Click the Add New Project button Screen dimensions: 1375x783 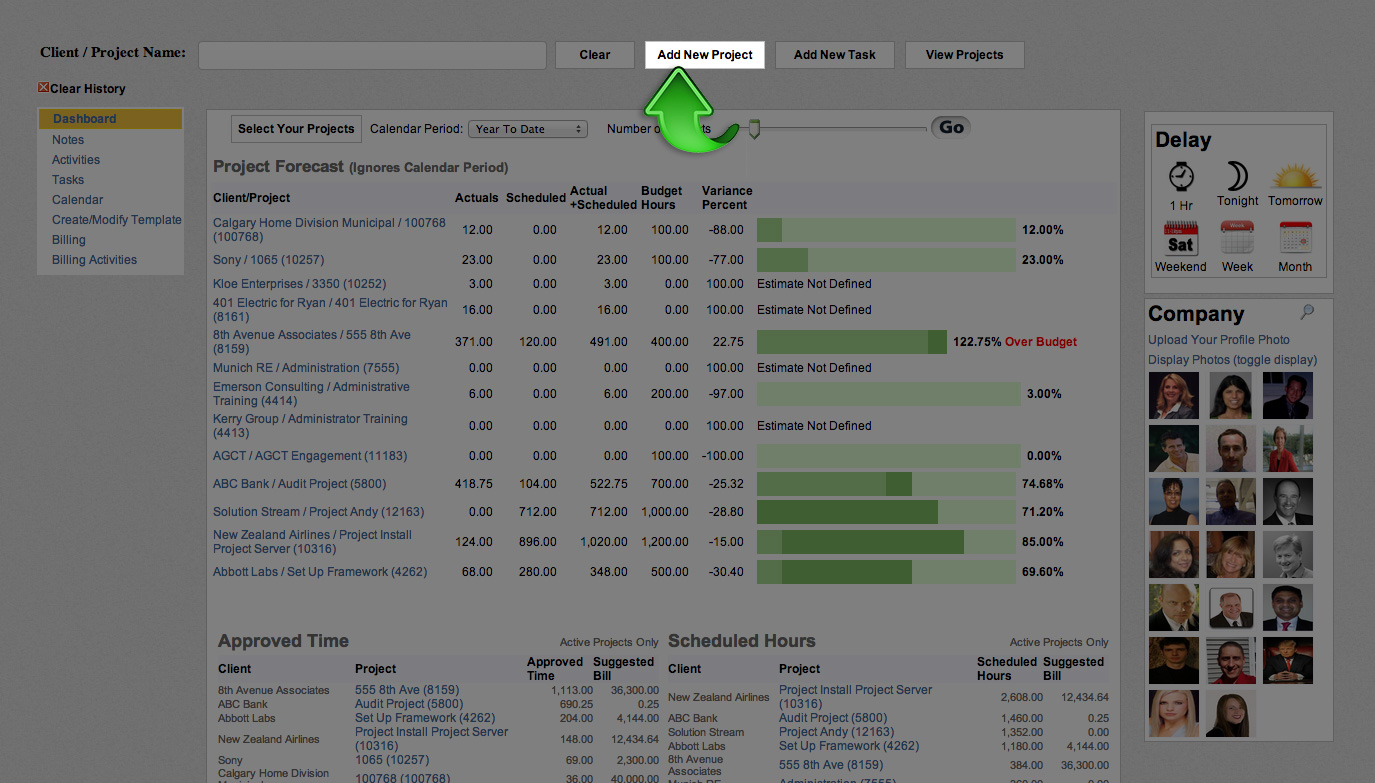point(705,55)
